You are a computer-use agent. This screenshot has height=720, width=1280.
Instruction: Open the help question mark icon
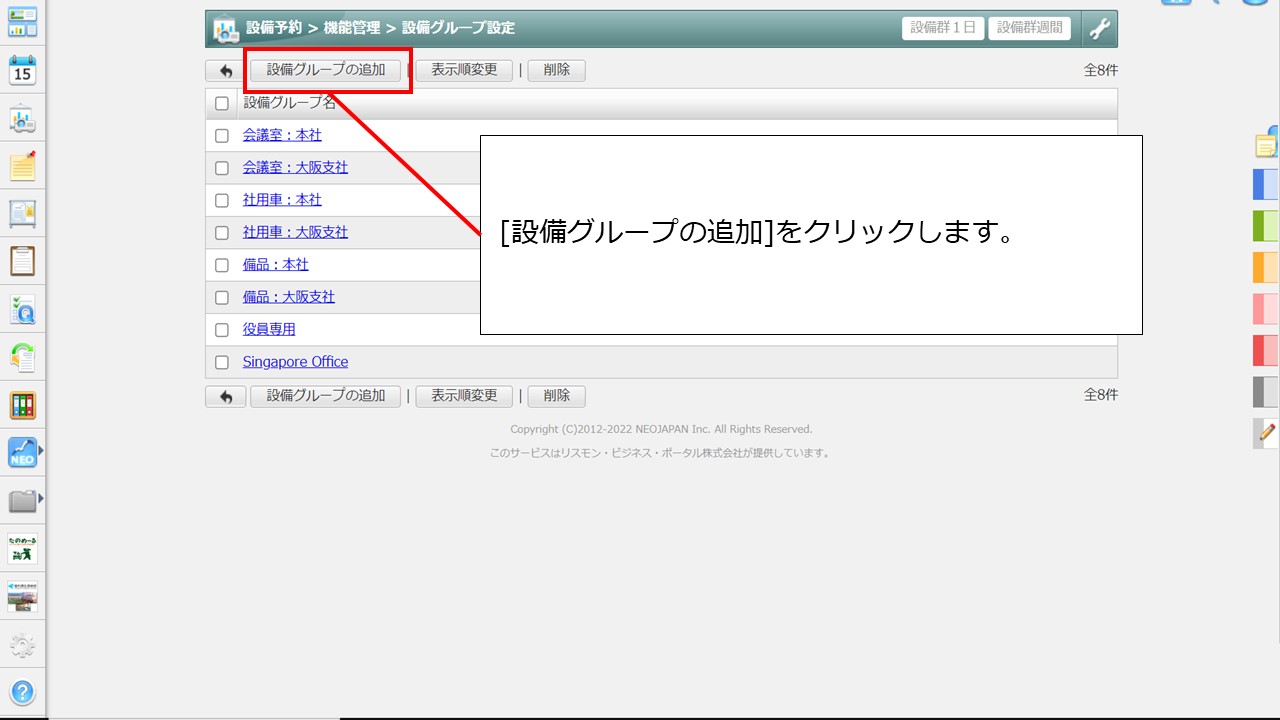pyautogui.click(x=22, y=692)
